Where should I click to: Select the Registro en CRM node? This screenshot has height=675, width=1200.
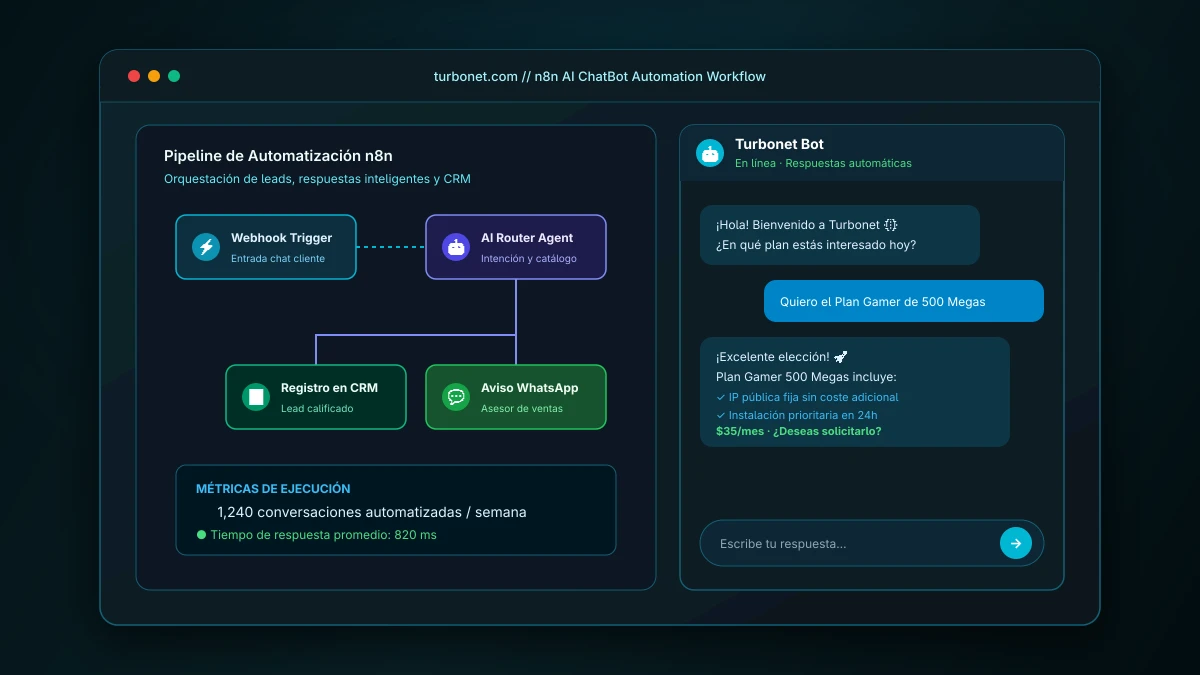(316, 397)
